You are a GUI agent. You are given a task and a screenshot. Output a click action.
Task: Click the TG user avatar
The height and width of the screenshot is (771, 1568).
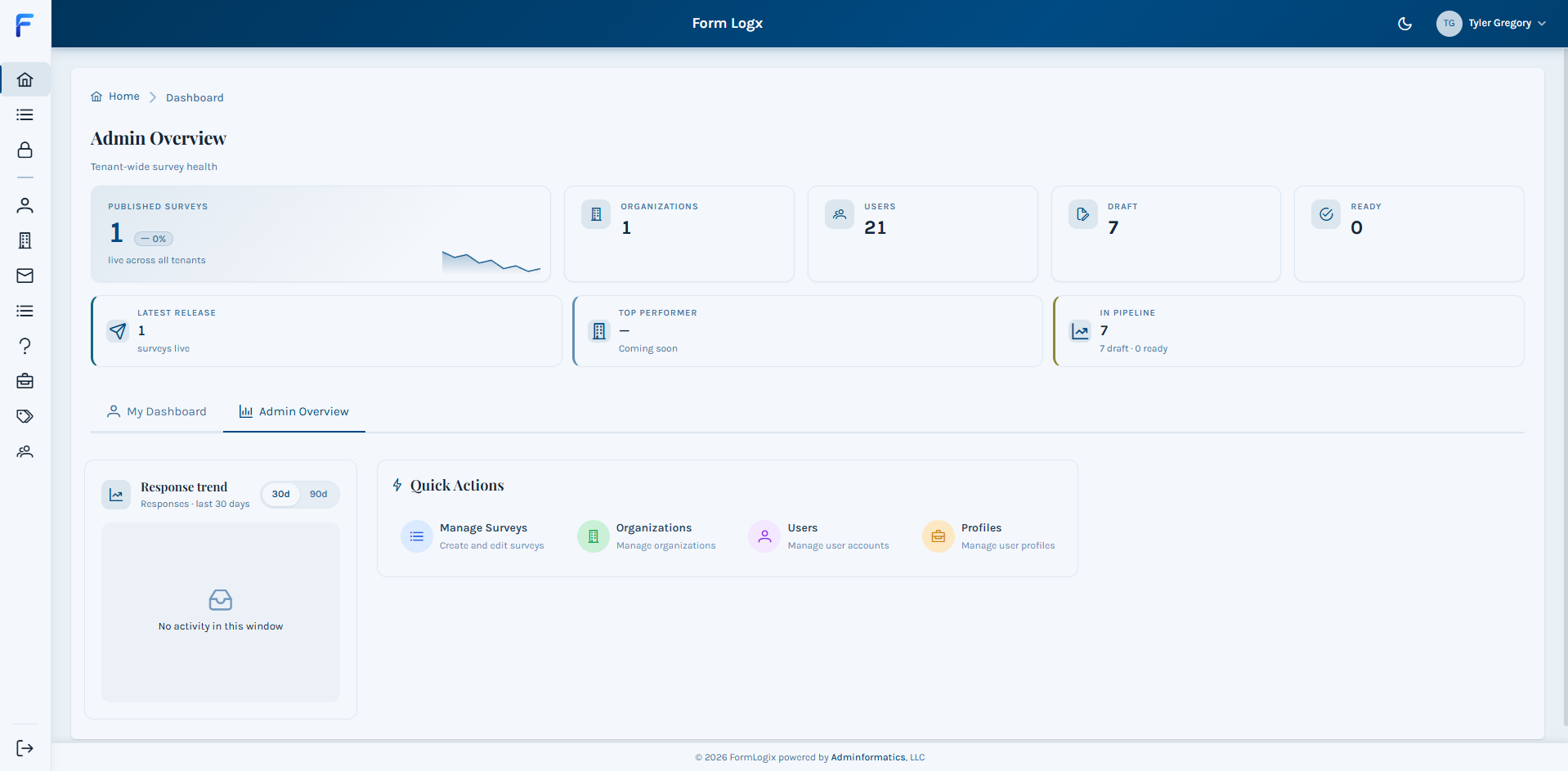point(1449,24)
